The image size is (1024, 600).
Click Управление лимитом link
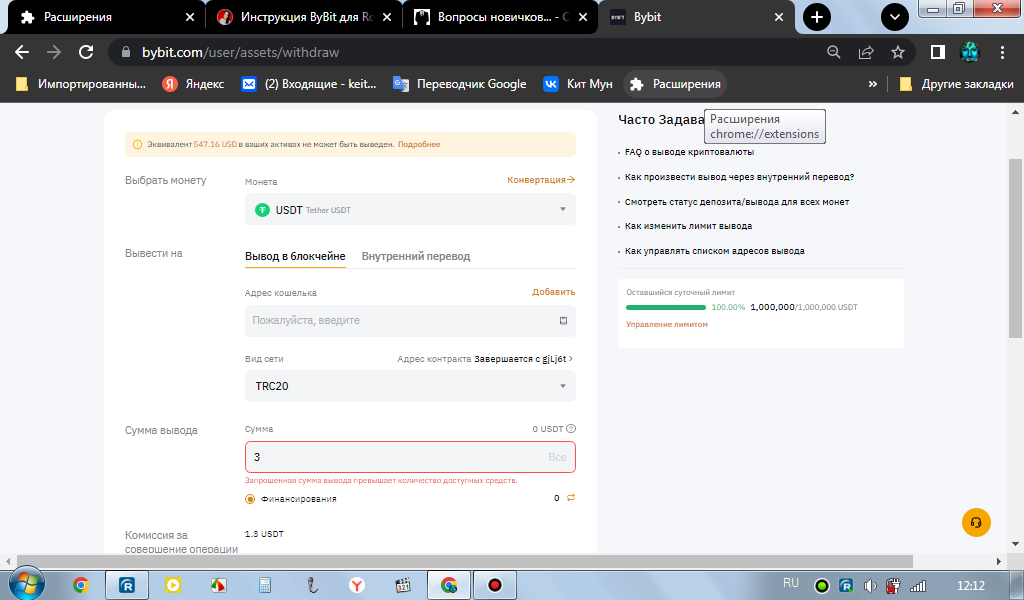coord(667,324)
